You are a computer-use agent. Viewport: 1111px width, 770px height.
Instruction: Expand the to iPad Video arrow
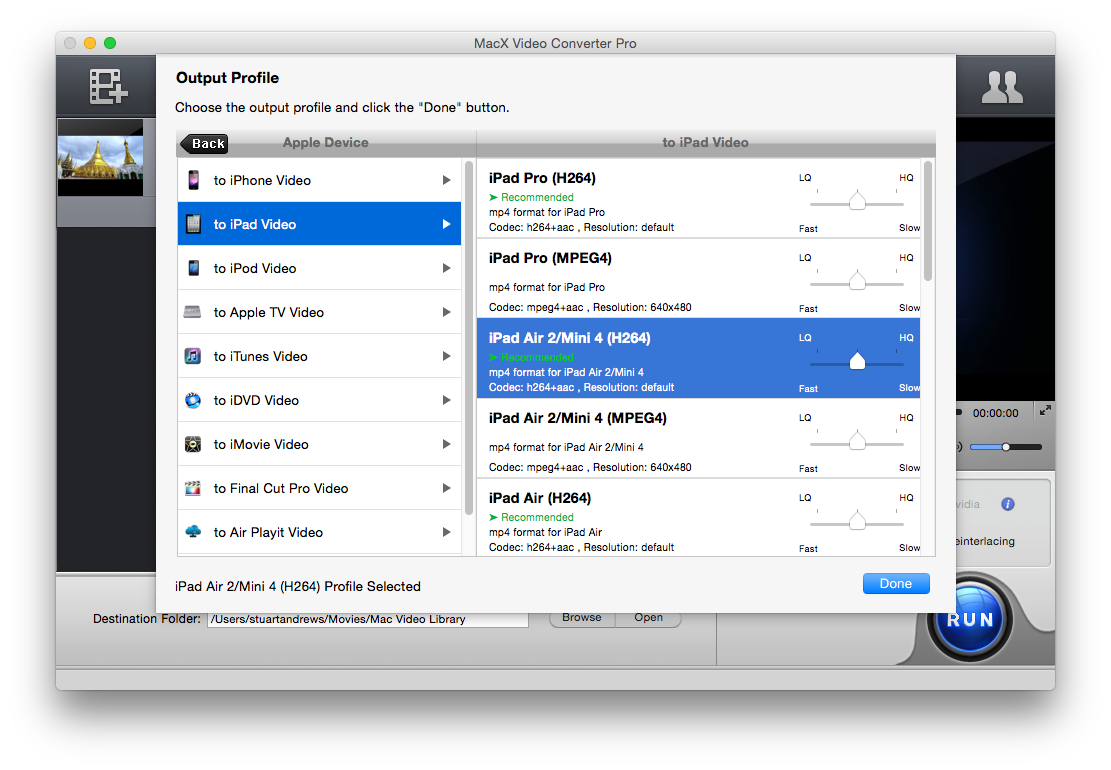pyautogui.click(x=446, y=224)
